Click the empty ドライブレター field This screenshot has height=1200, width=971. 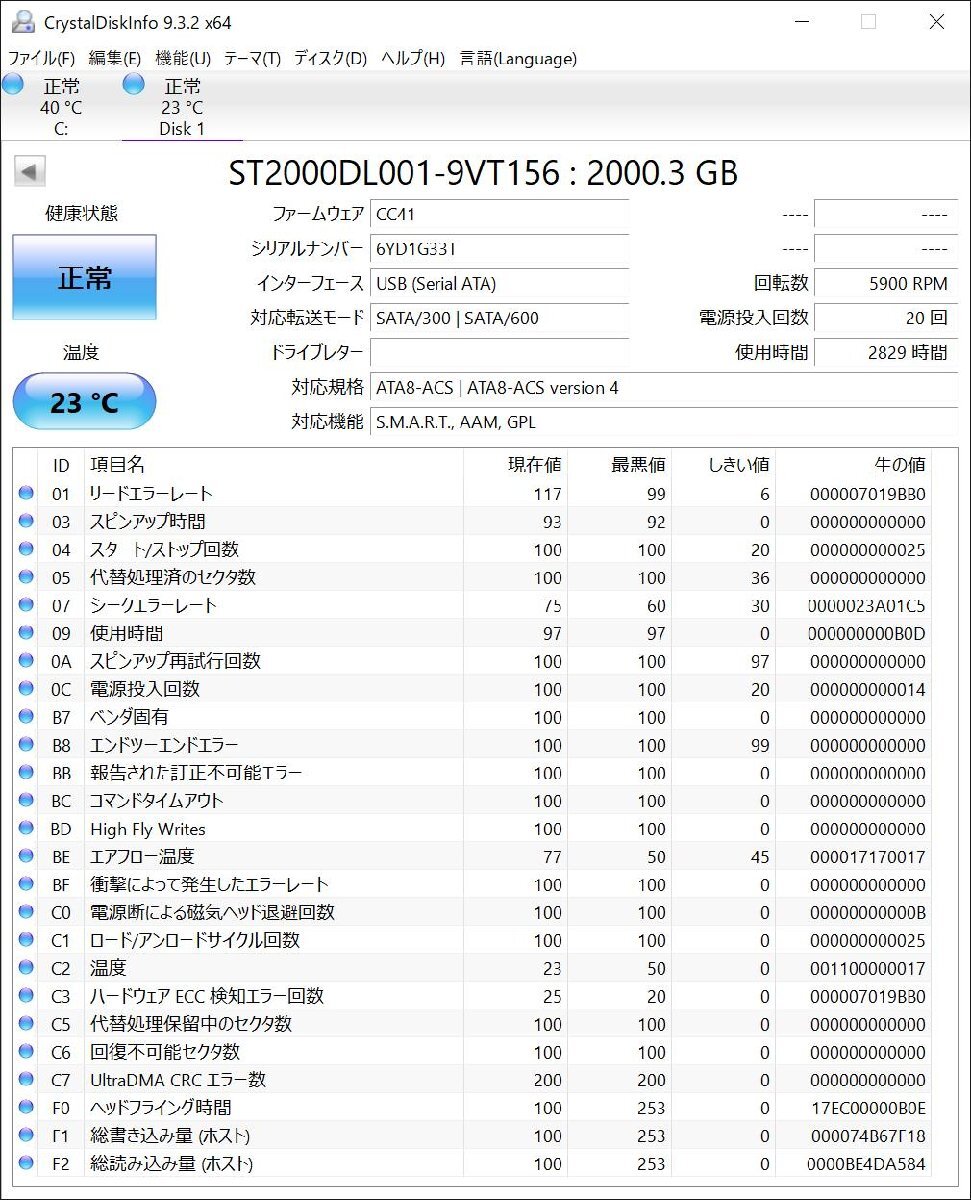click(499, 352)
